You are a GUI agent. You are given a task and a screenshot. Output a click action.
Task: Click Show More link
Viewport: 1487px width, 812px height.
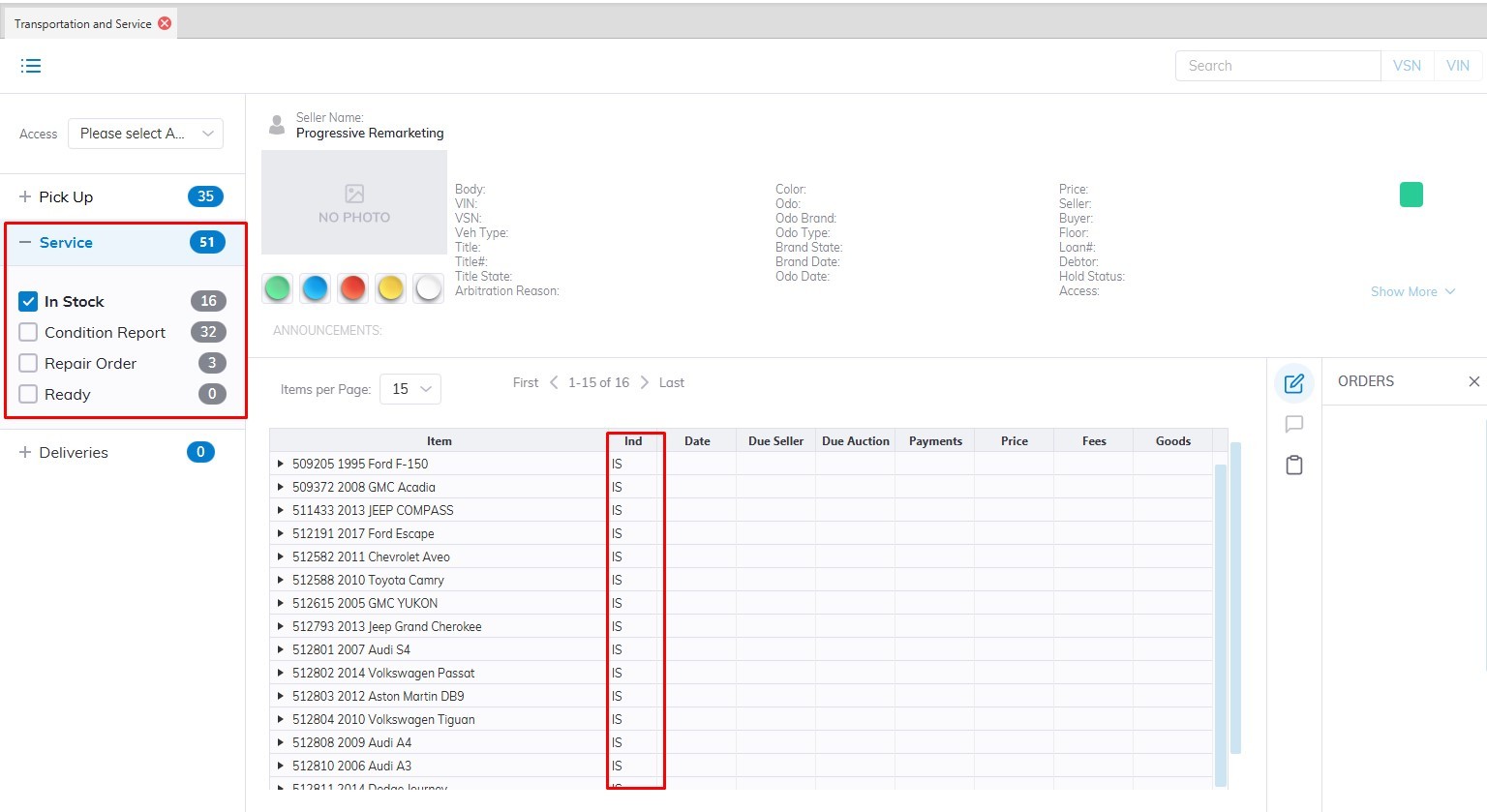click(x=1411, y=291)
